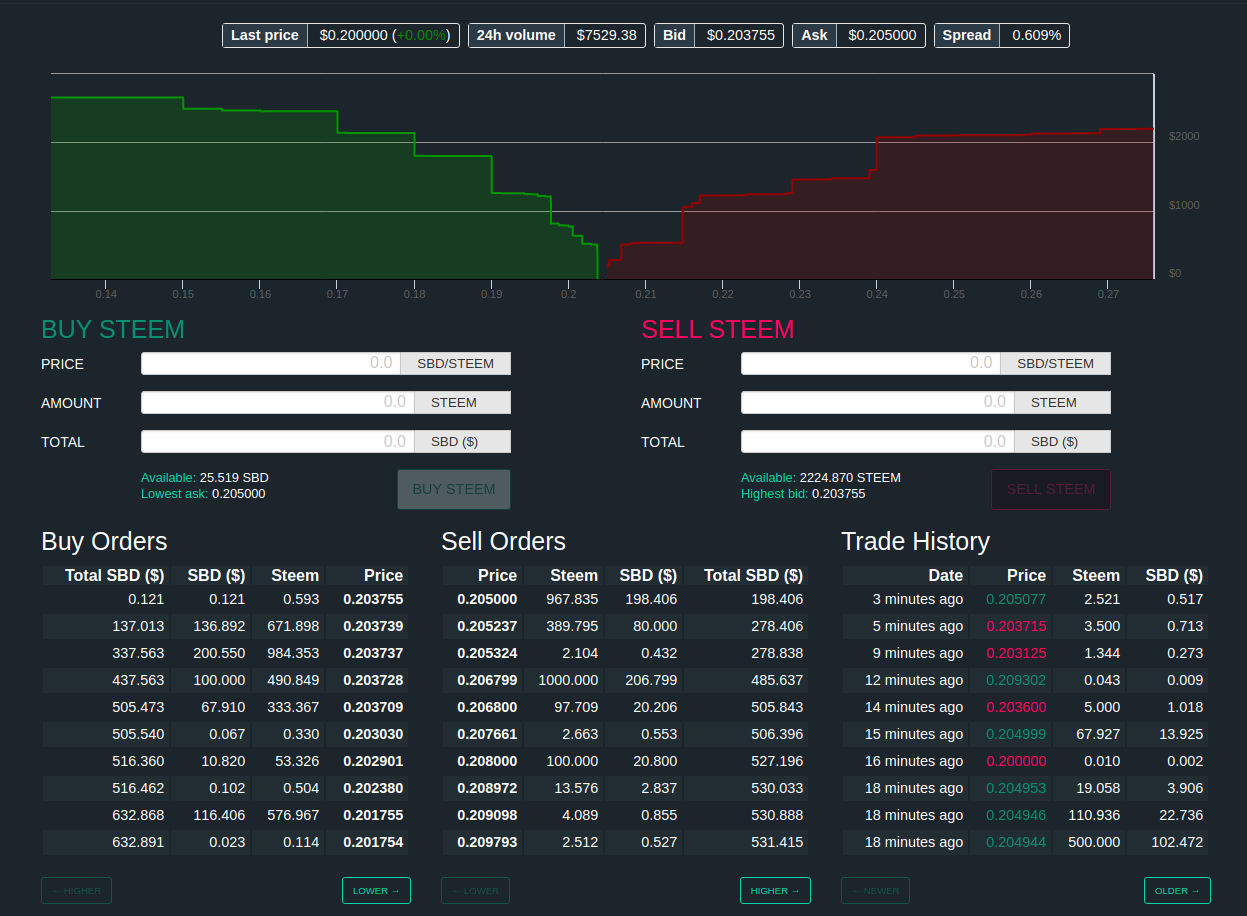Image resolution: width=1247 pixels, height=916 pixels.
Task: Click trade history price 0.204946
Action: (1016, 815)
